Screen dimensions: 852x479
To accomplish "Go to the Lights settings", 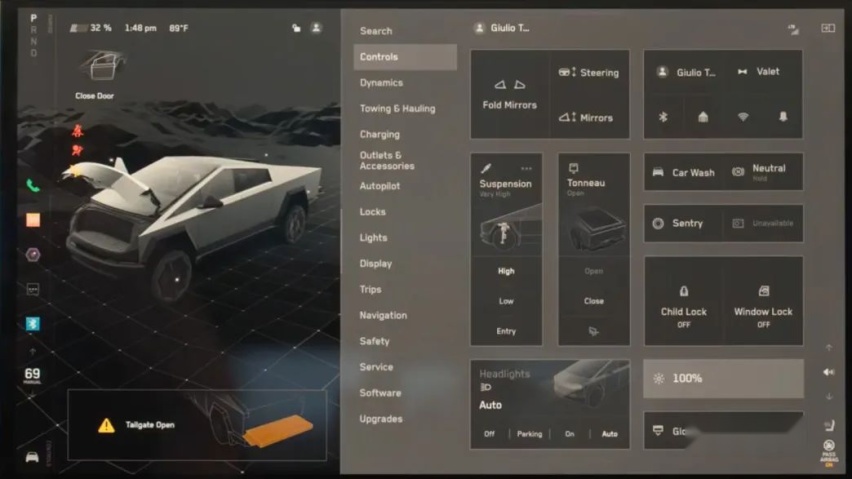I will coord(373,238).
